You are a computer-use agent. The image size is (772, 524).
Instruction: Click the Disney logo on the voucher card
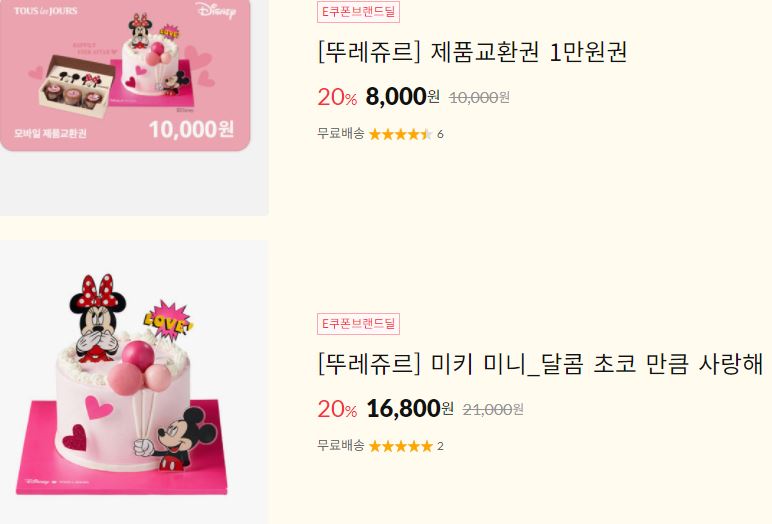[216, 10]
